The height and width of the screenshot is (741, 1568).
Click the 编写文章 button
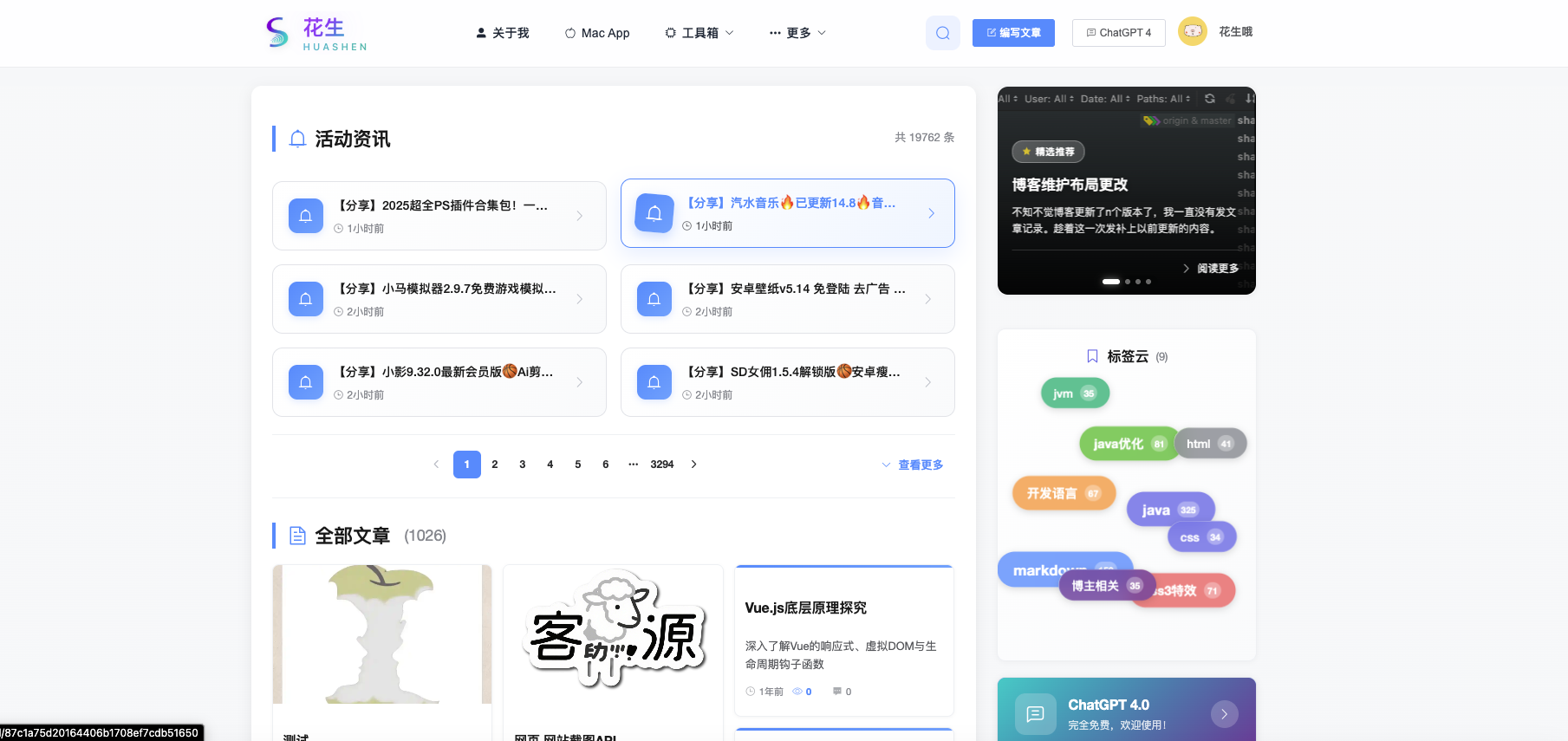click(1013, 33)
